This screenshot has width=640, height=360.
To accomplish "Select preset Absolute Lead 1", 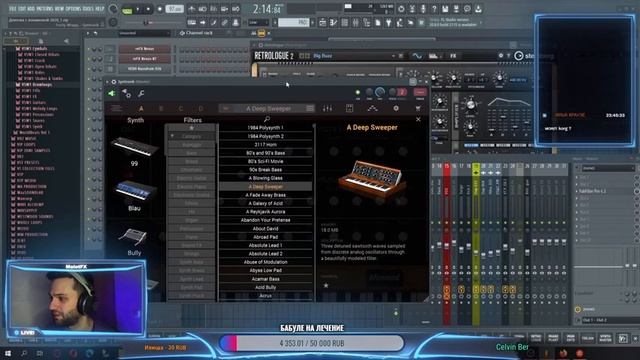I will pos(266,245).
